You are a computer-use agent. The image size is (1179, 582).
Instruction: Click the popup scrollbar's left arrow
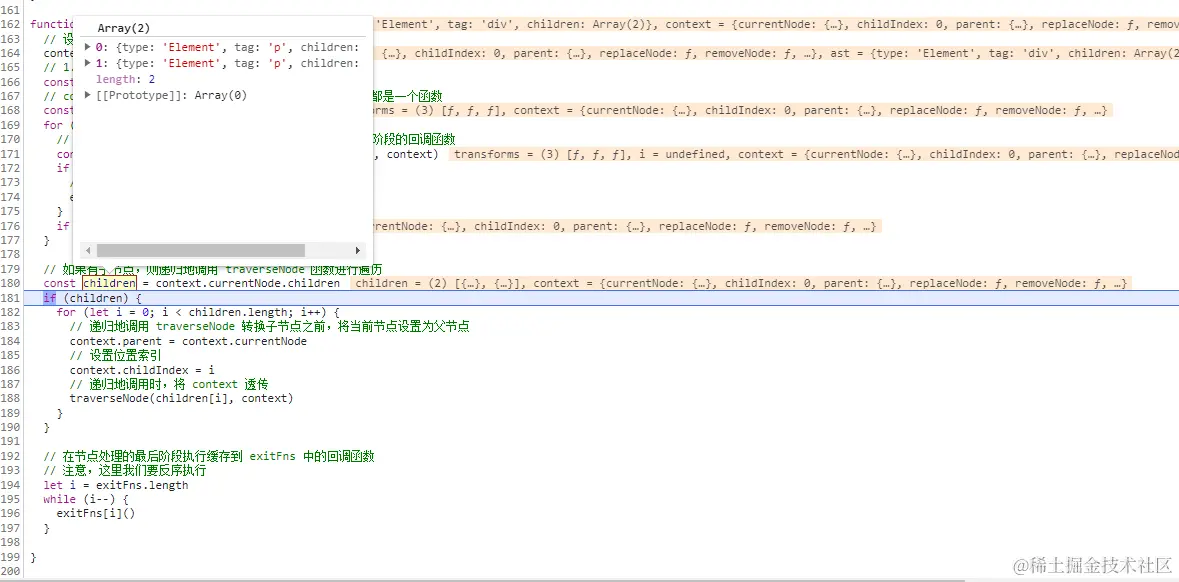pyautogui.click(x=88, y=250)
